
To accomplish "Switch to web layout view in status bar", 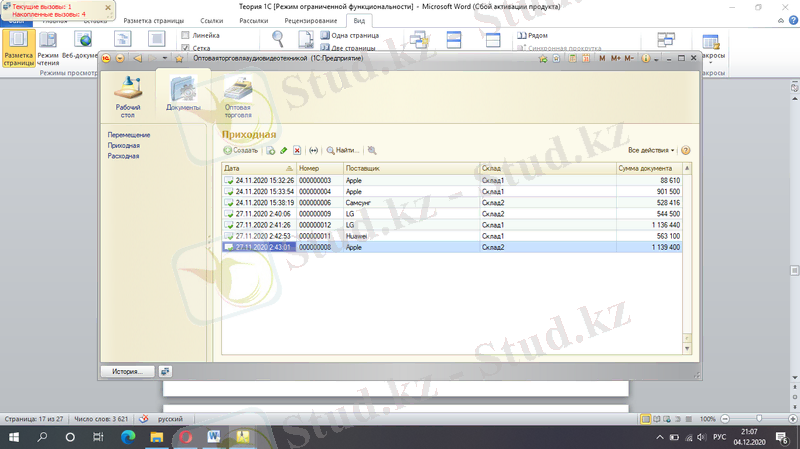I will 667,419.
